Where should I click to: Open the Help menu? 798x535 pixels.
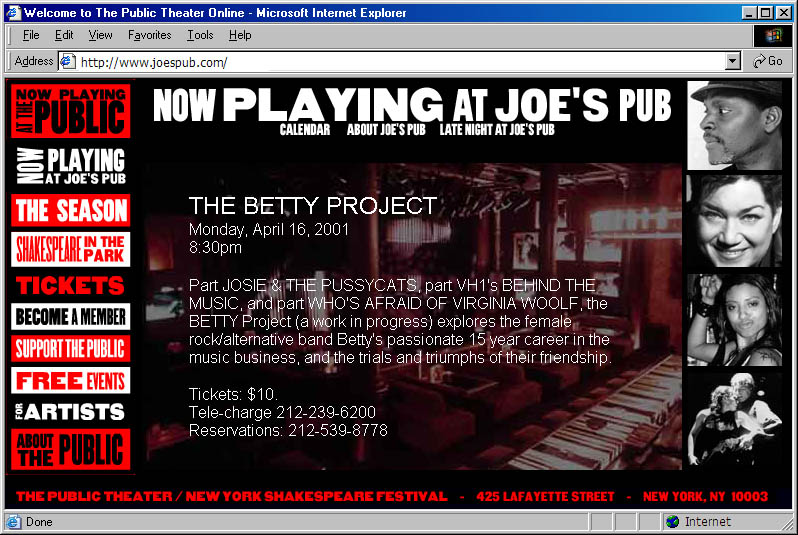(x=240, y=35)
